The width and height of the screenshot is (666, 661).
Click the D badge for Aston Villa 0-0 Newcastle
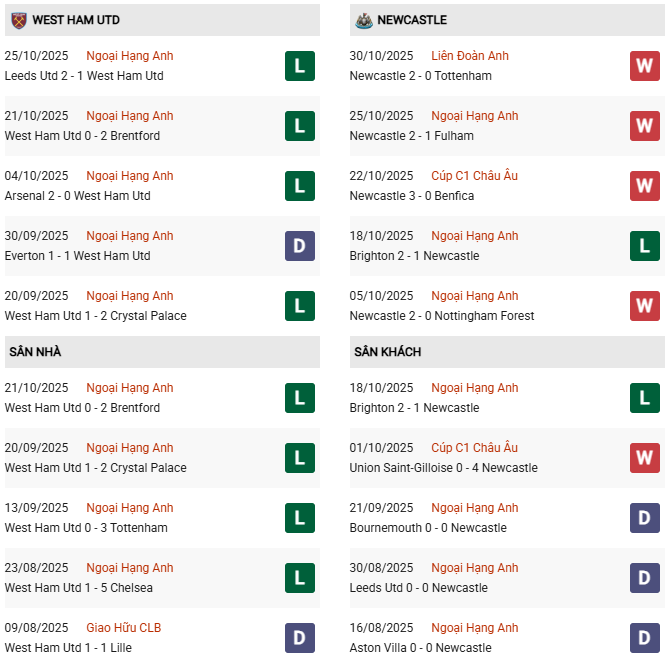click(645, 638)
